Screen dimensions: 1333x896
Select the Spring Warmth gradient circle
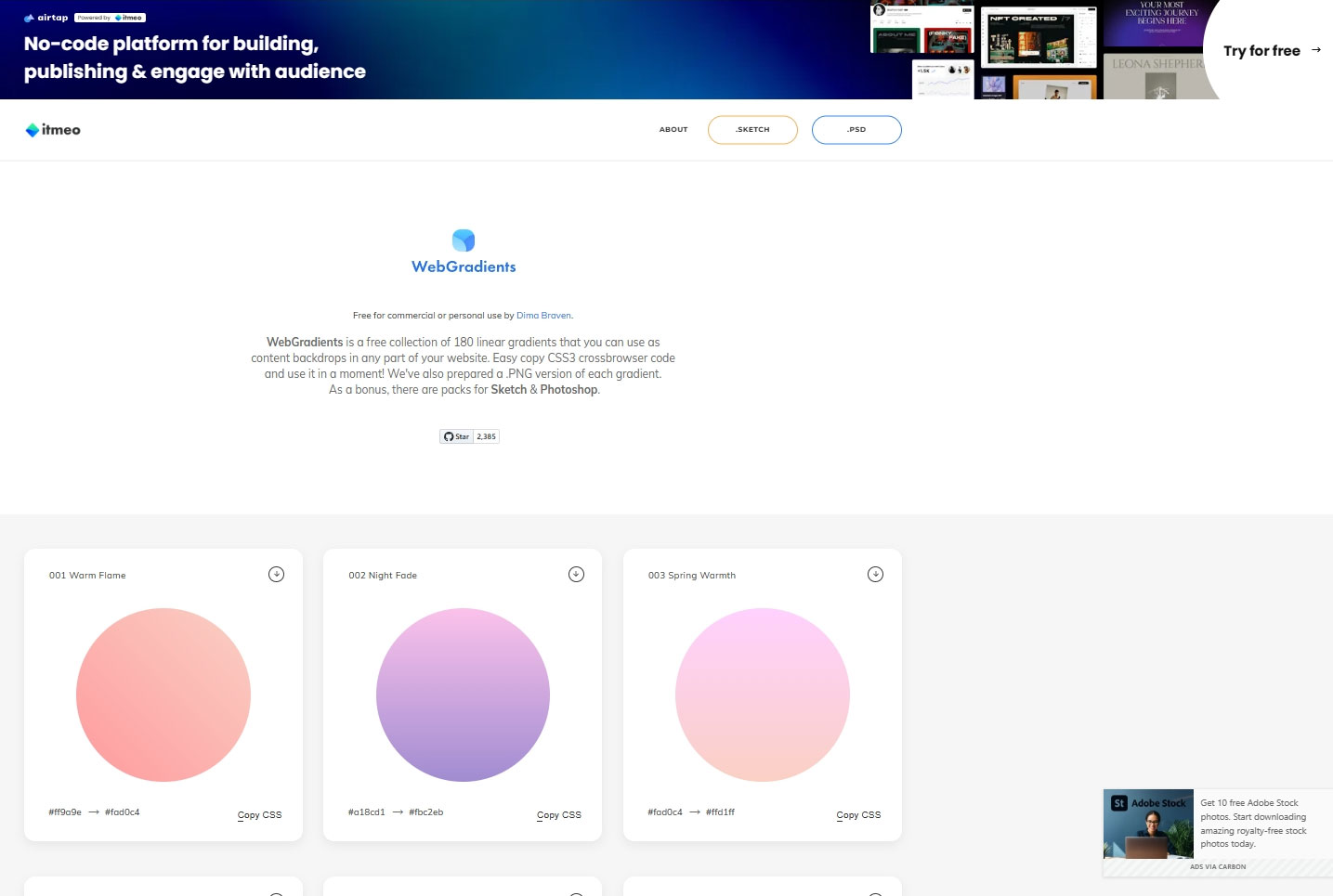(763, 695)
